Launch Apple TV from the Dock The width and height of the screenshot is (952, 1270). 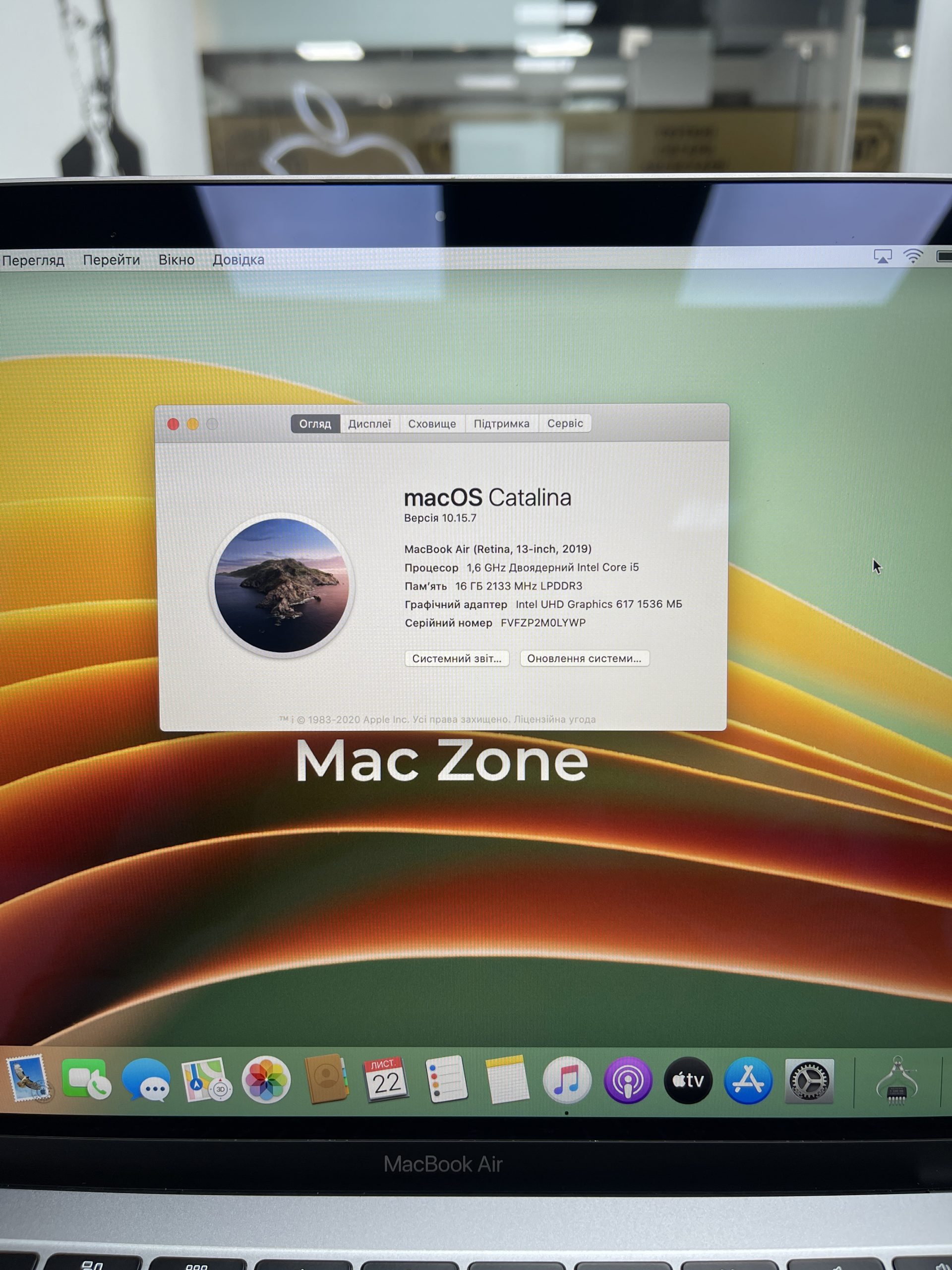(x=688, y=1080)
